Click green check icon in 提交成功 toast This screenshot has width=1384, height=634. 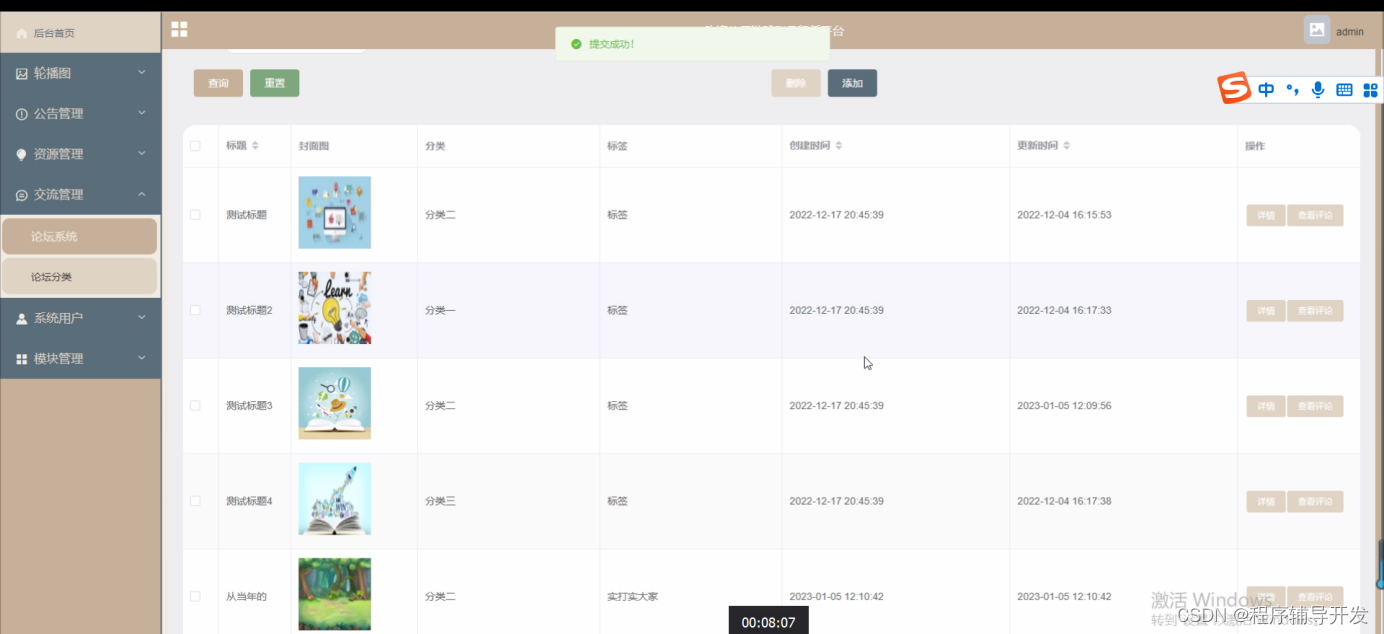575,44
